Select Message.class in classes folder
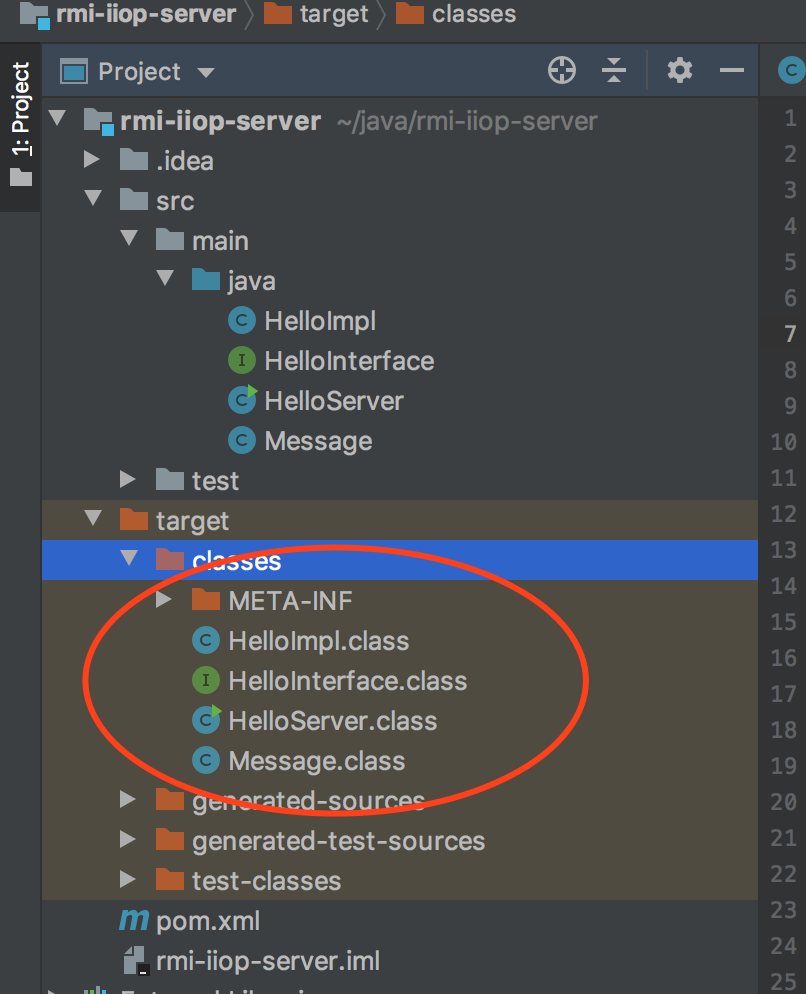 [316, 761]
